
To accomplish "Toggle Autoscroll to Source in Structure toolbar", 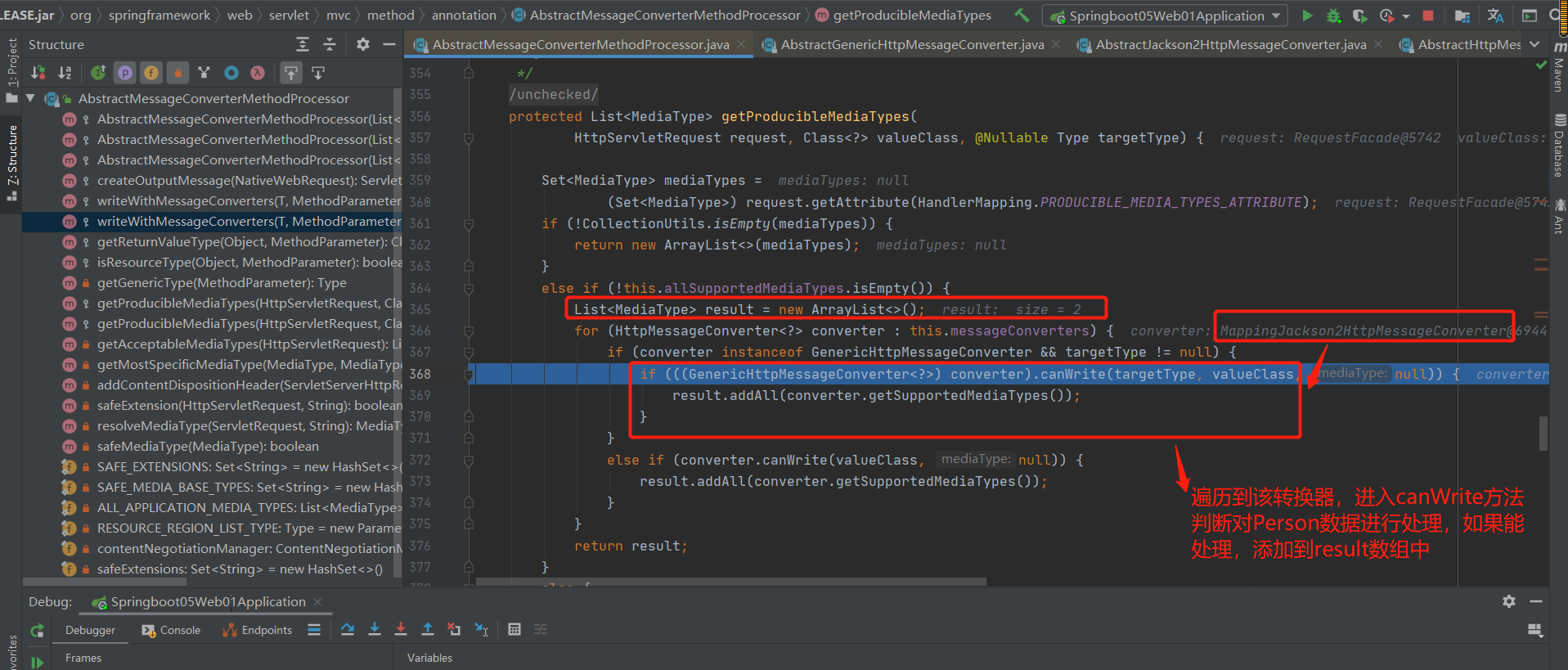I will click(291, 73).
